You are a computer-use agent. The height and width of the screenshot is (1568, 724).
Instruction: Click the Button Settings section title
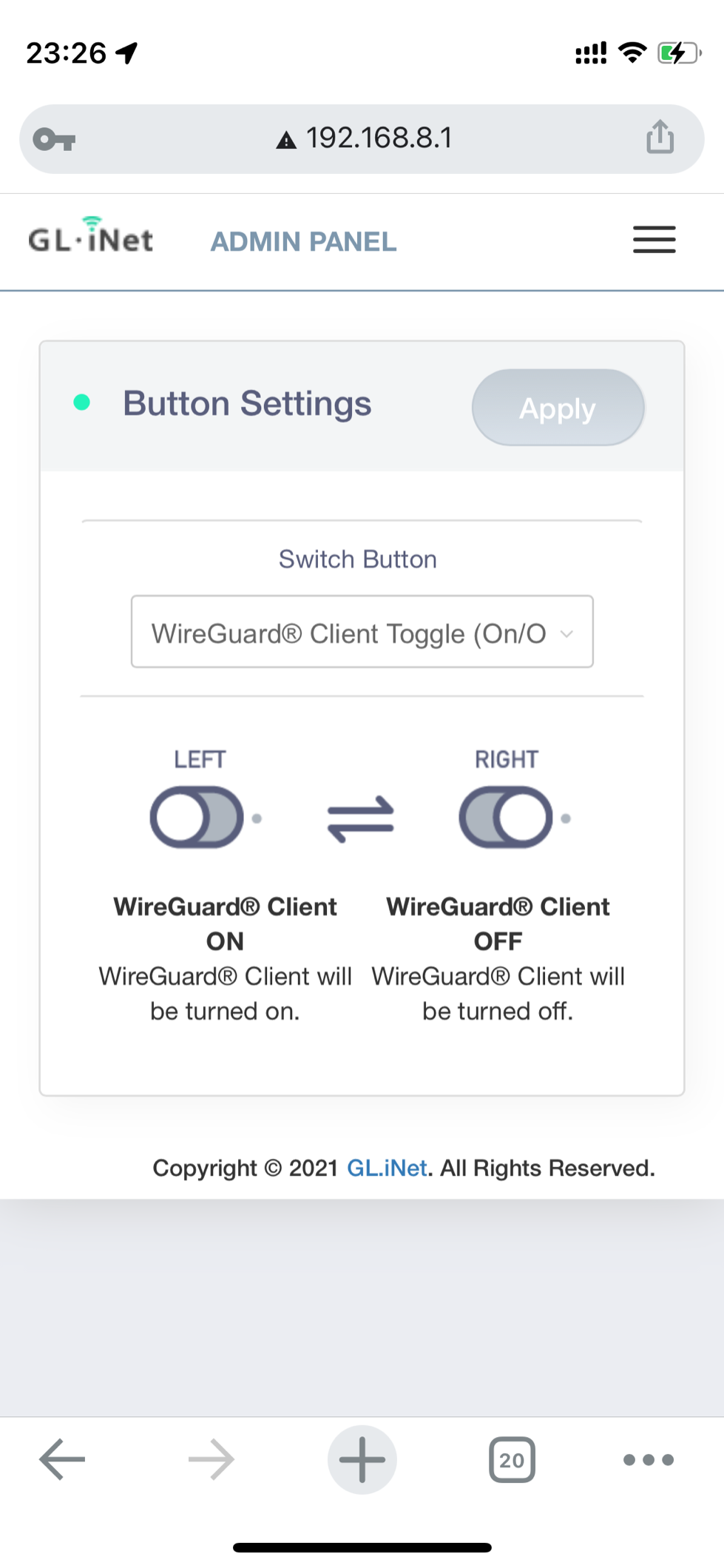tap(247, 404)
